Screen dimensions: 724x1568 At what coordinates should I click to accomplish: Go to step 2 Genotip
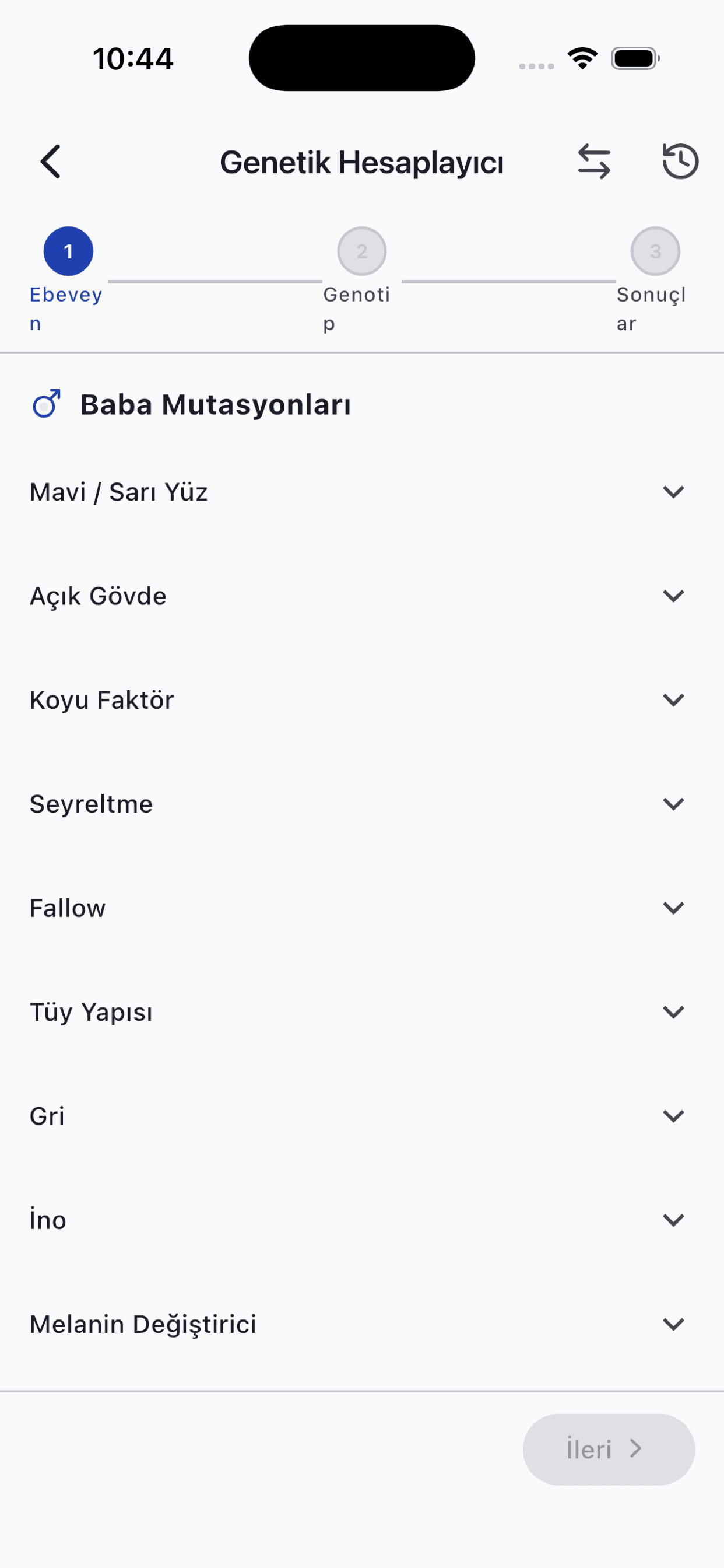(x=362, y=251)
